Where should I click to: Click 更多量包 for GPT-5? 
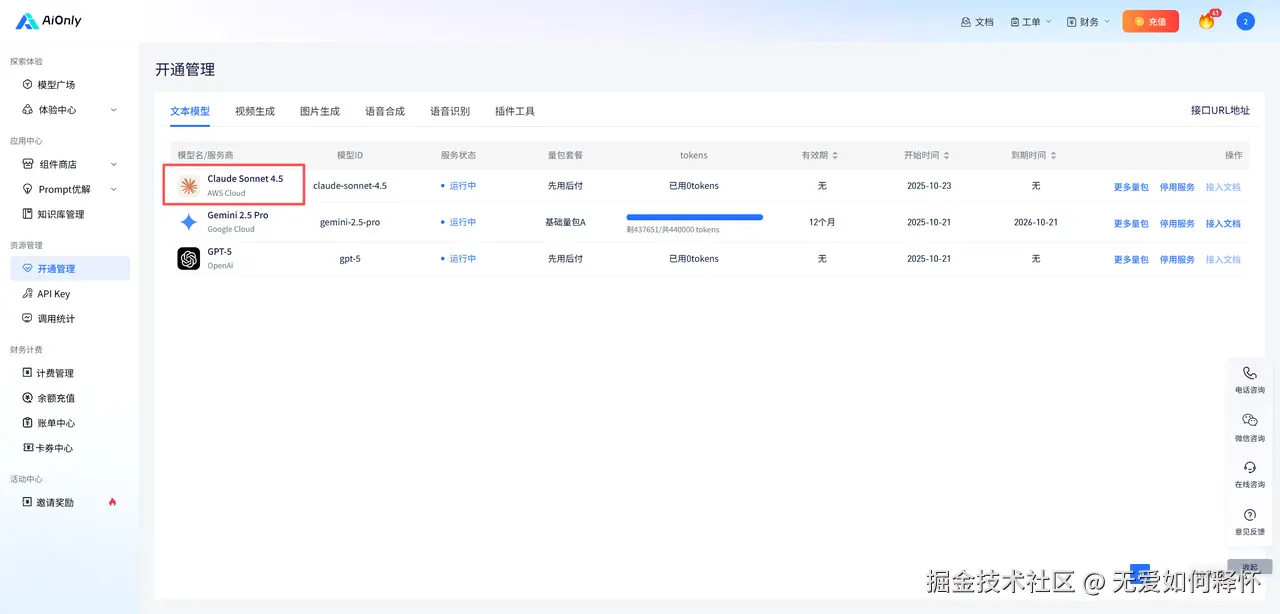[x=1131, y=259]
